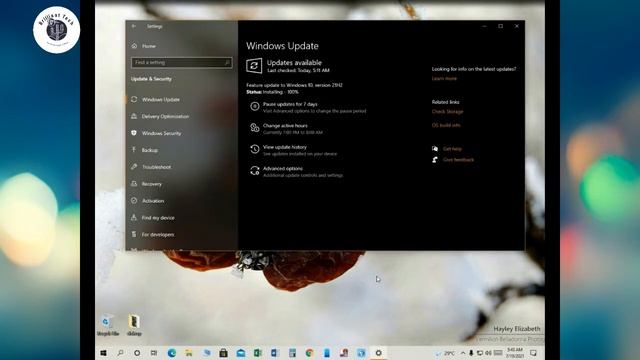This screenshot has height=360, width=640.
Task: Open Recovery settings
Action: coord(152,184)
